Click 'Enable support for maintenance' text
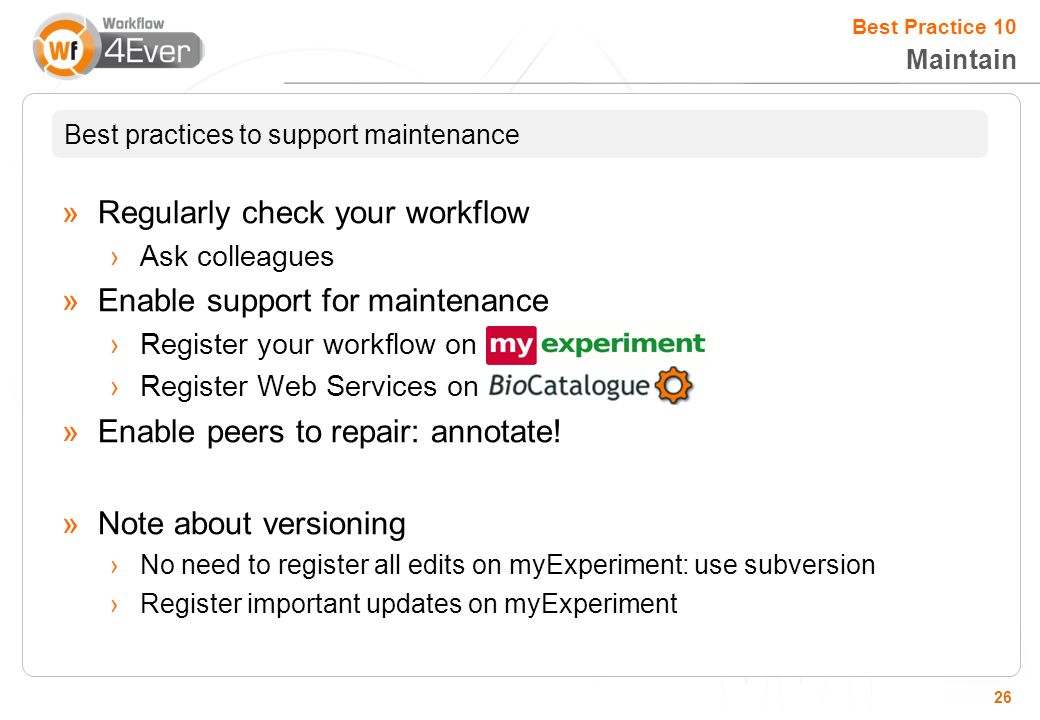1040x720 pixels. (324, 301)
